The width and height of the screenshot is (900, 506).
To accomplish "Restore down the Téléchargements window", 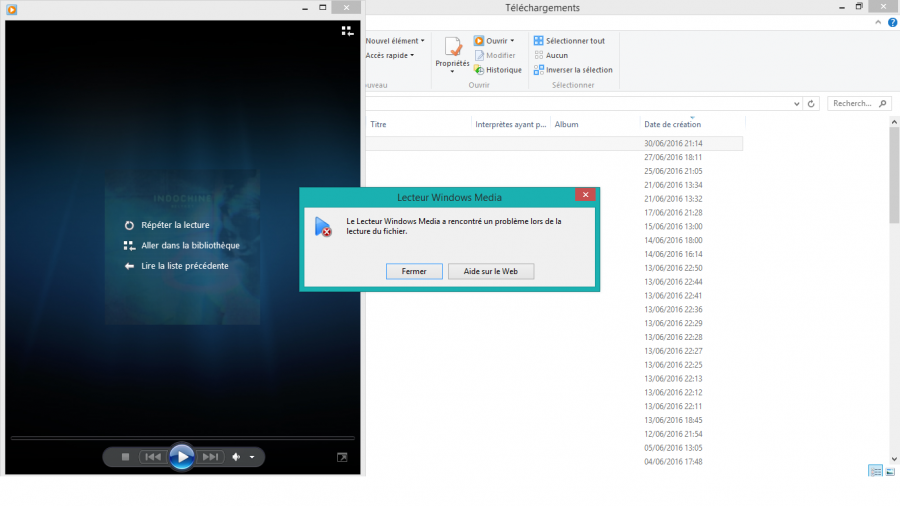I will pos(859,6).
